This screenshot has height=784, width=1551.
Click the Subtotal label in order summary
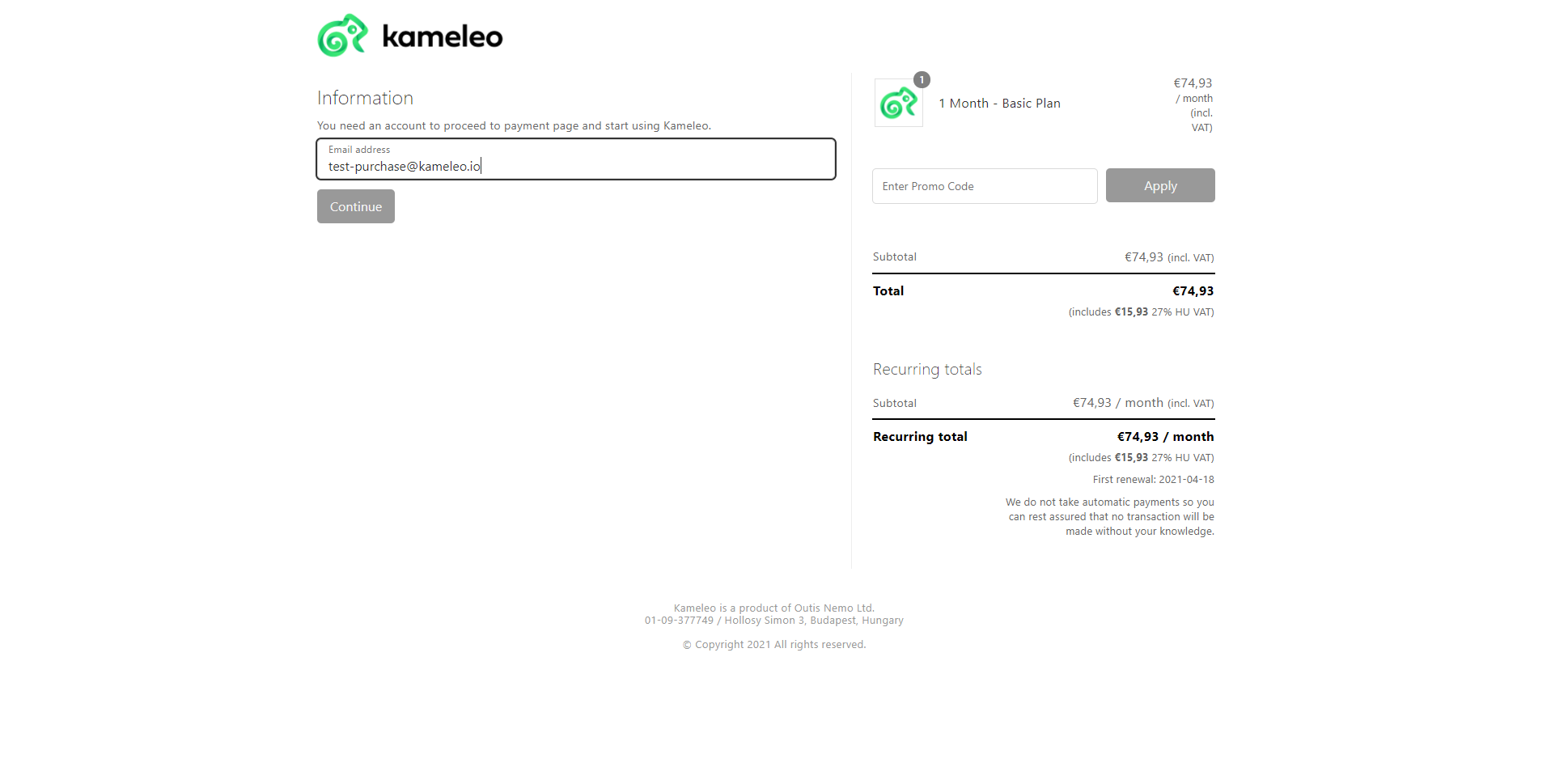895,257
